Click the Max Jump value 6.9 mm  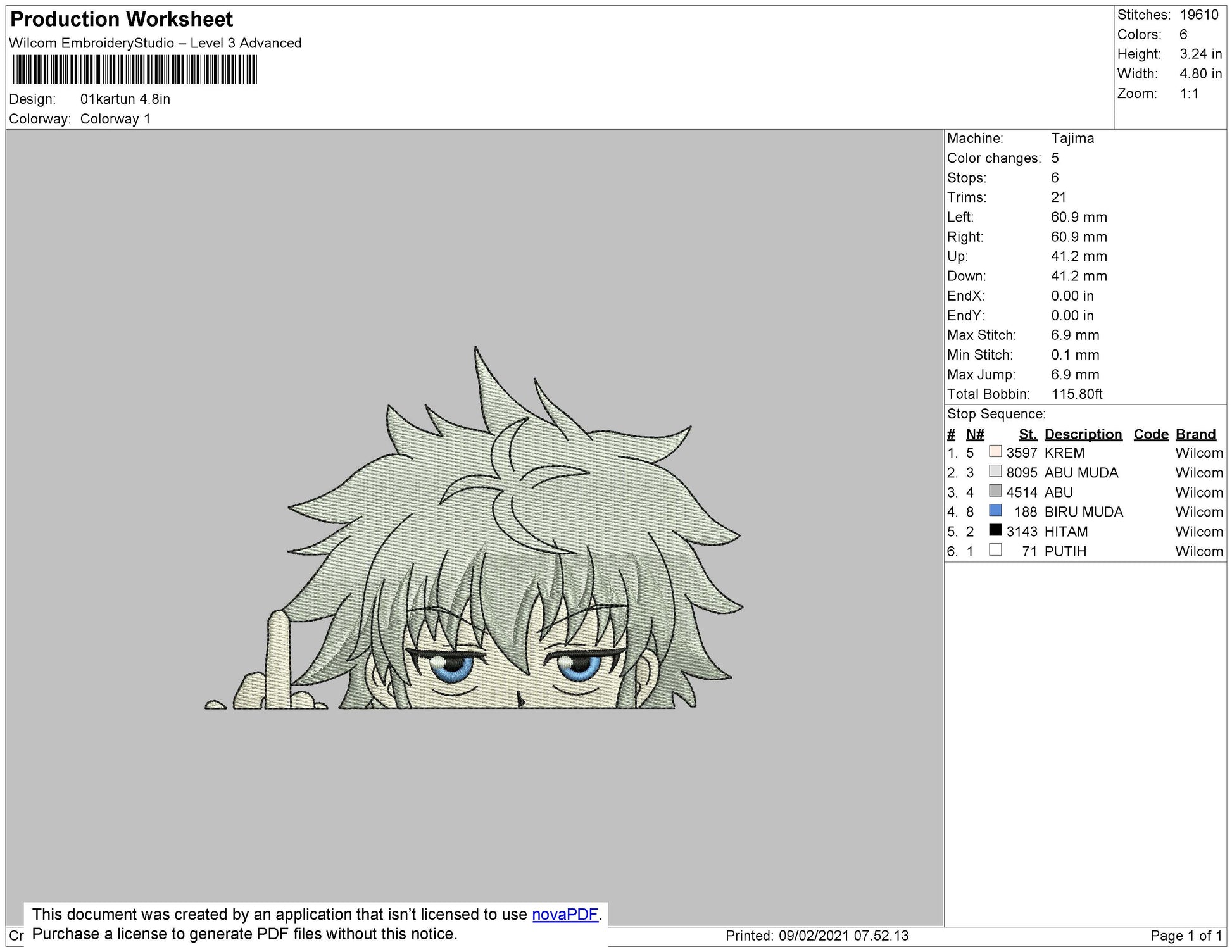click(1075, 375)
